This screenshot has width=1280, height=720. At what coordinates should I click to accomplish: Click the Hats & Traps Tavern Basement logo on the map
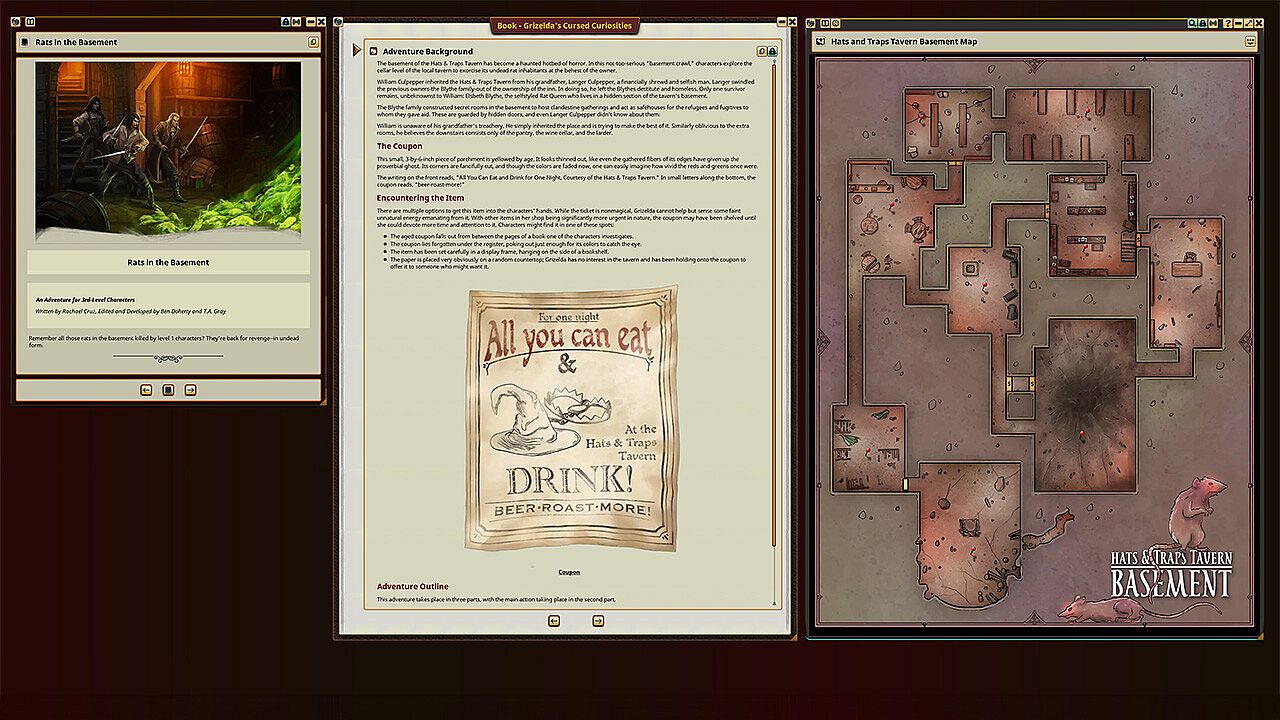coord(1171,574)
